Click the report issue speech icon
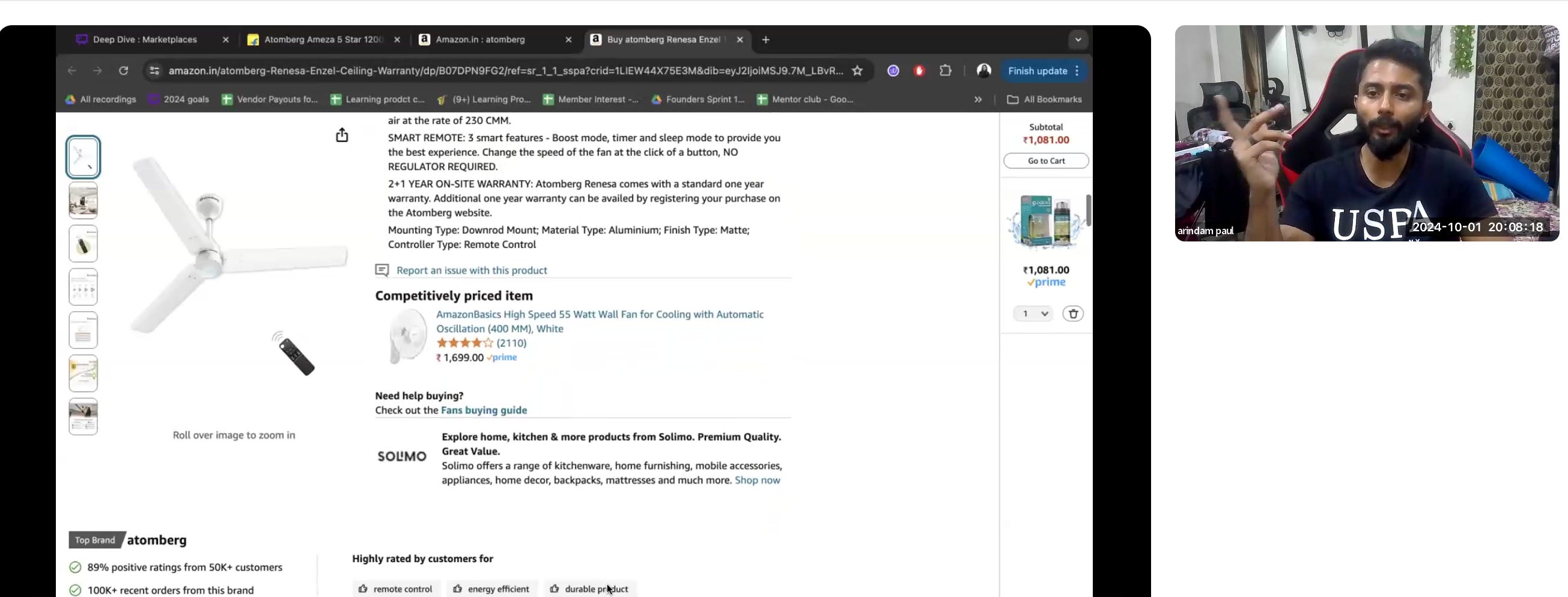The width and height of the screenshot is (1568, 597). [381, 270]
